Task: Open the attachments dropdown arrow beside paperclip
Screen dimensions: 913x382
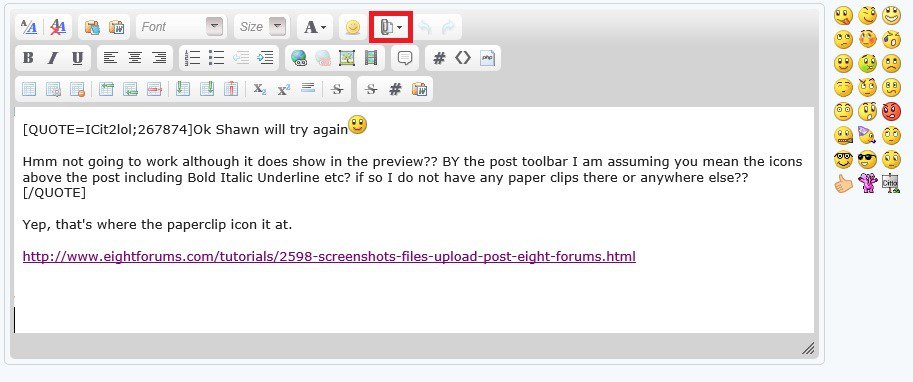Action: coord(399,27)
